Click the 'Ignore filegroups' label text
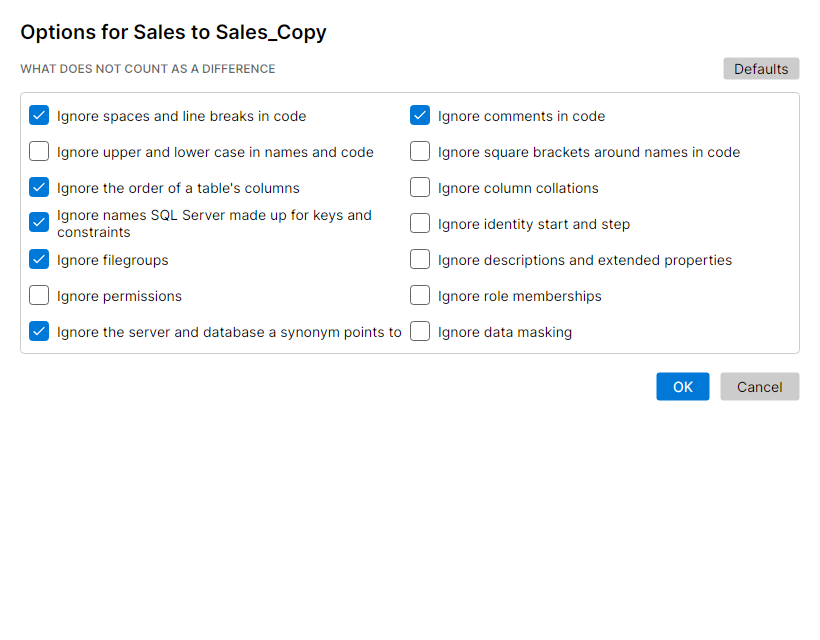820x640 pixels. coord(112,260)
